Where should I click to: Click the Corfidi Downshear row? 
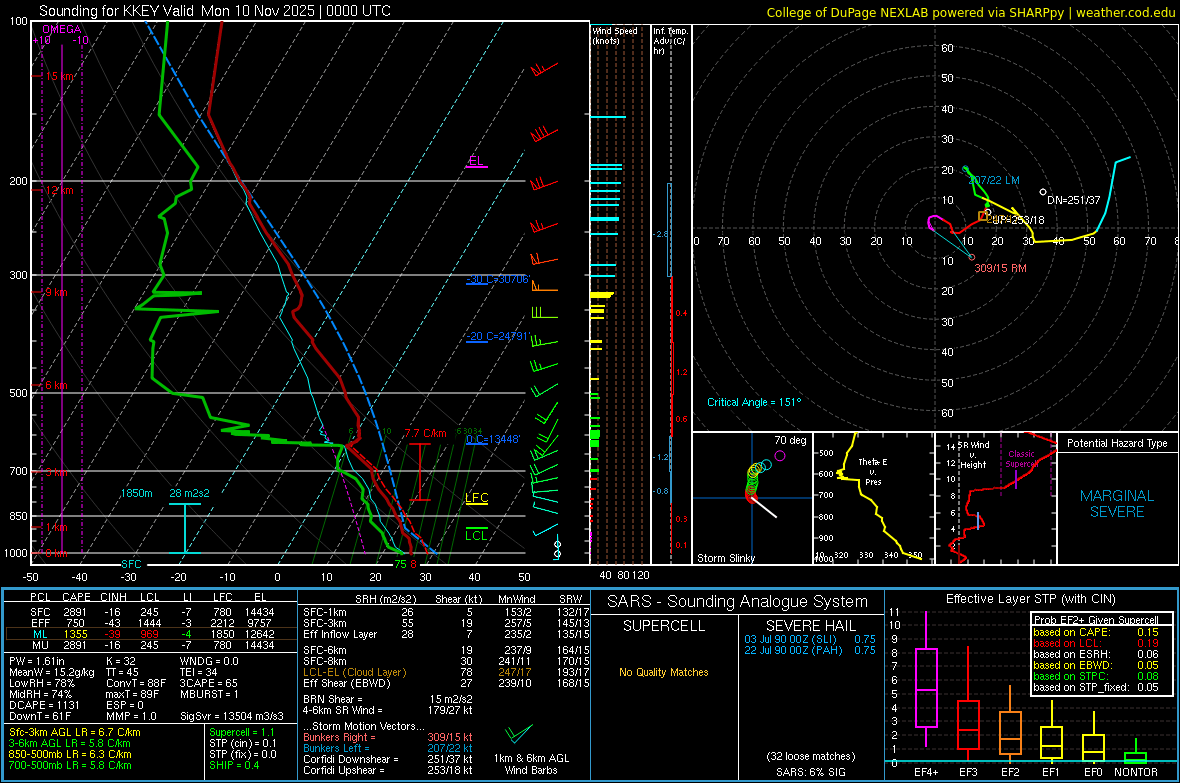point(388,759)
